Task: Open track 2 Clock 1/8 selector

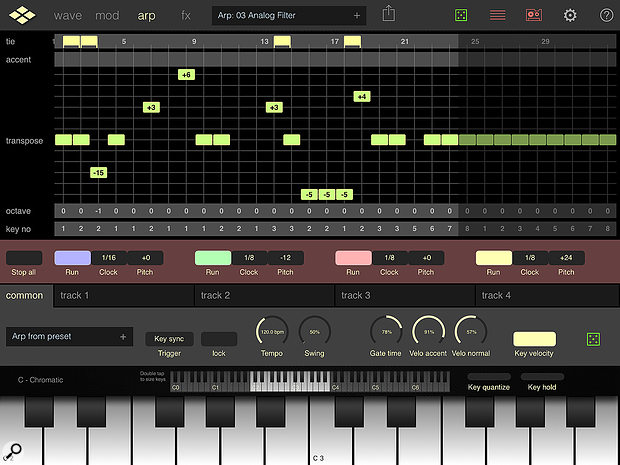Action: (x=249, y=258)
